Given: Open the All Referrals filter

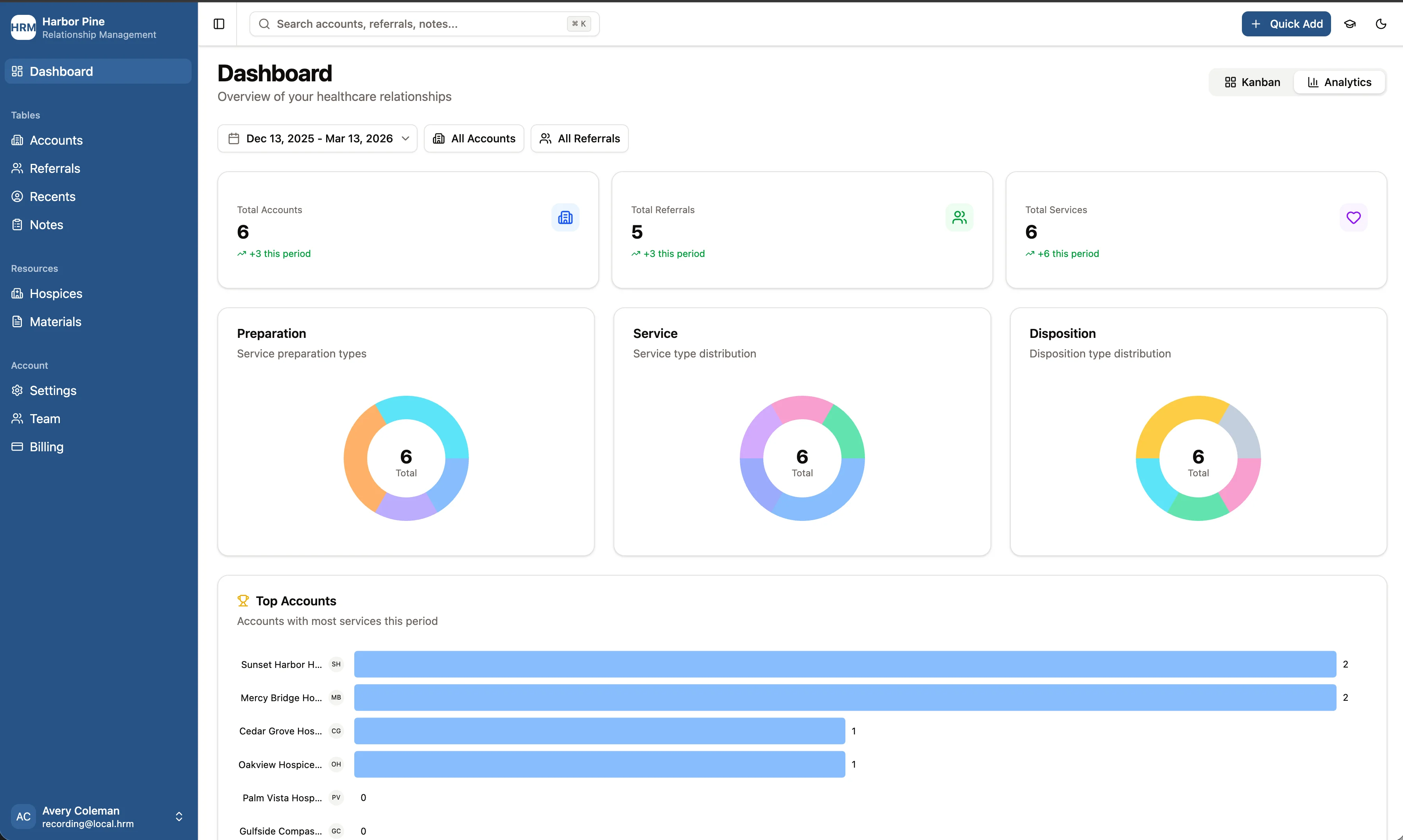Looking at the screenshot, I should click(579, 138).
